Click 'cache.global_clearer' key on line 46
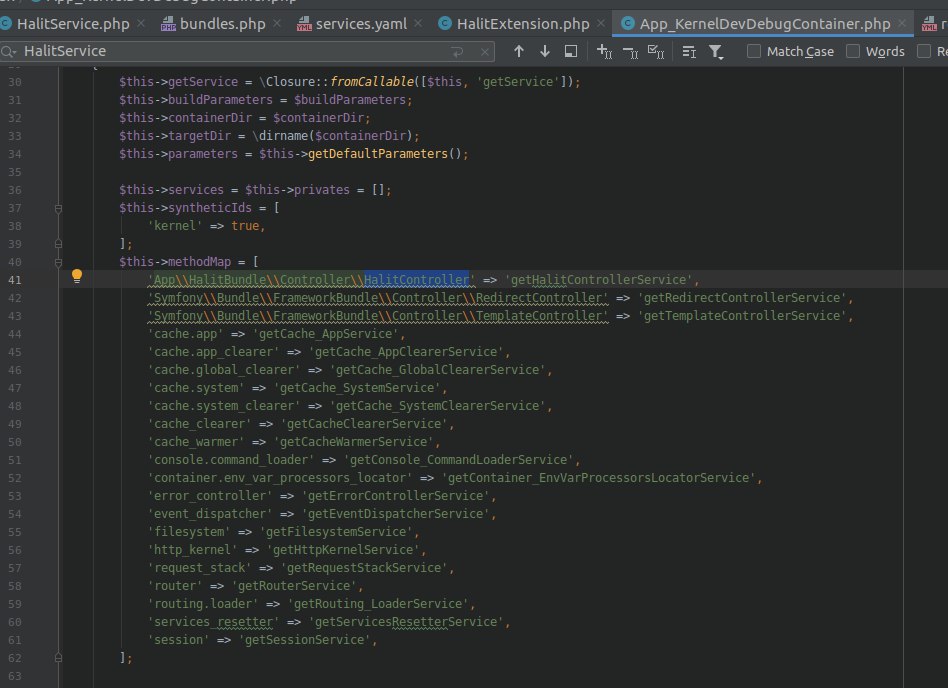The width and height of the screenshot is (948, 688). 224,370
